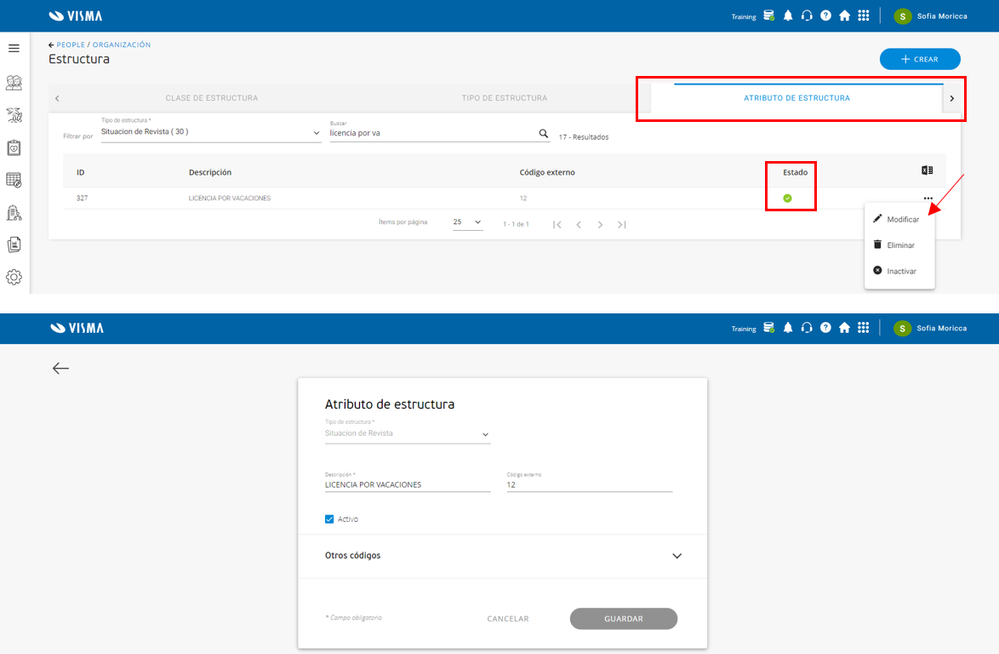
Task: Follow the PEOPLE breadcrumb link
Action: (71, 45)
